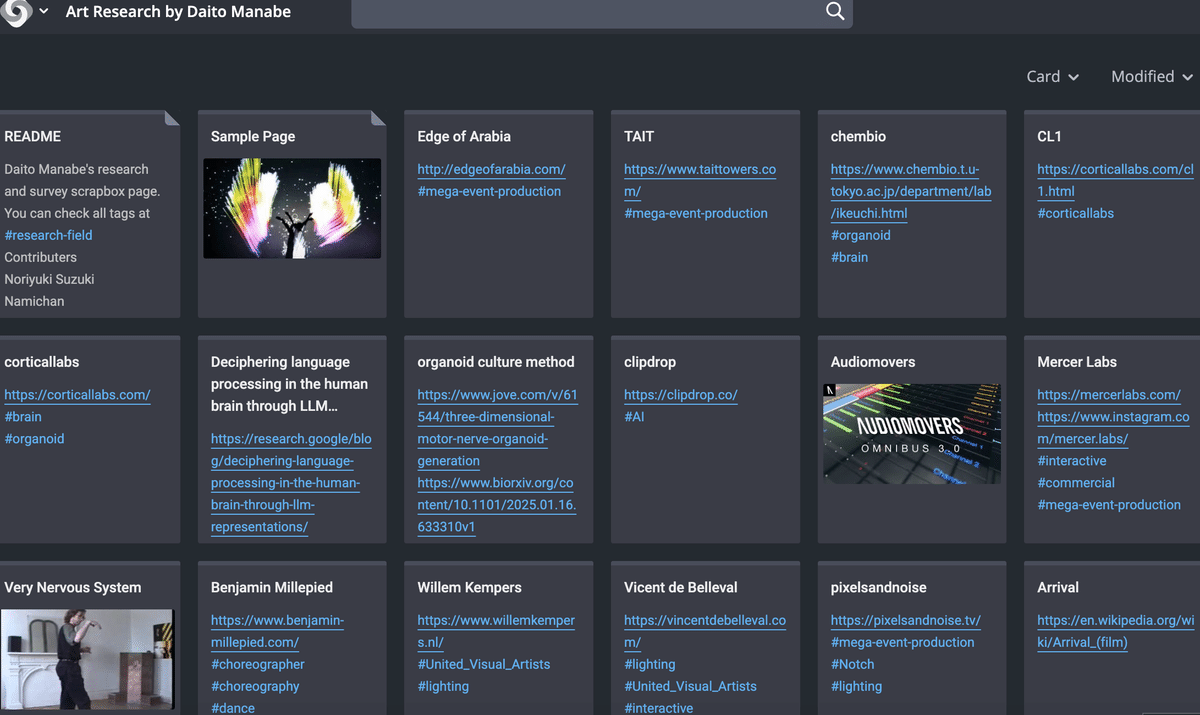Click the pinned corner of Sample Page card
The image size is (1200, 715).
tap(378, 118)
